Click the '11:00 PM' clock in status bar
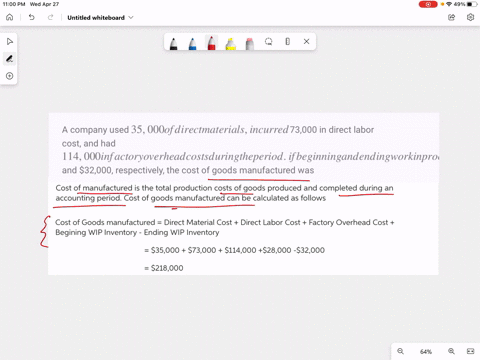This screenshot has width=480, height=360. click(x=14, y=4)
